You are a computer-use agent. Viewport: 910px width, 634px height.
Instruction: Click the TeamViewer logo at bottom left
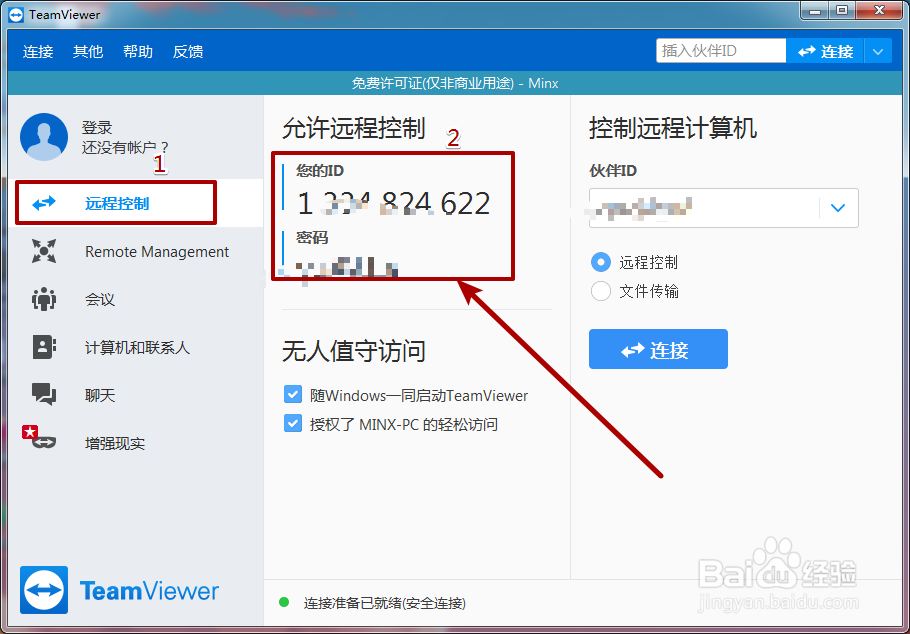120,590
